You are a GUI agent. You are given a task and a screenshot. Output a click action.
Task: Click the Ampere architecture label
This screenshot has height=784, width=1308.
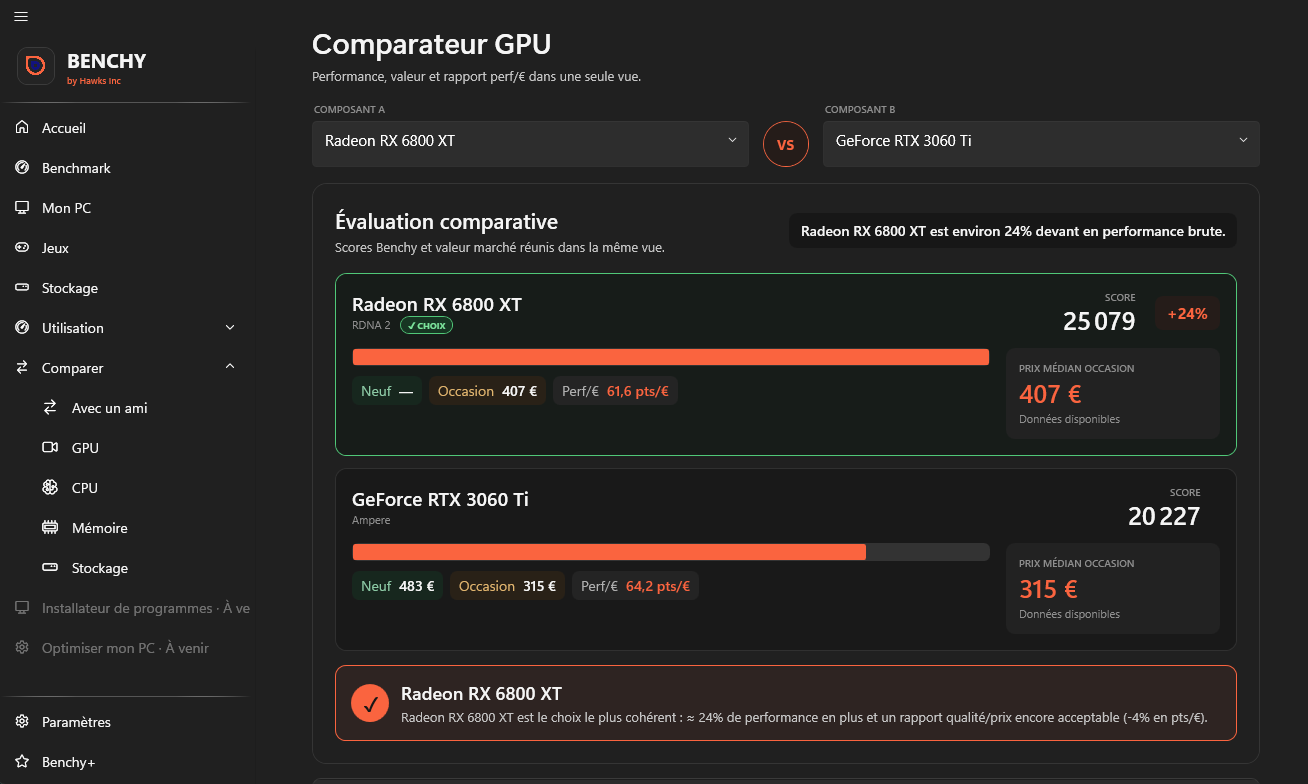tap(371, 520)
